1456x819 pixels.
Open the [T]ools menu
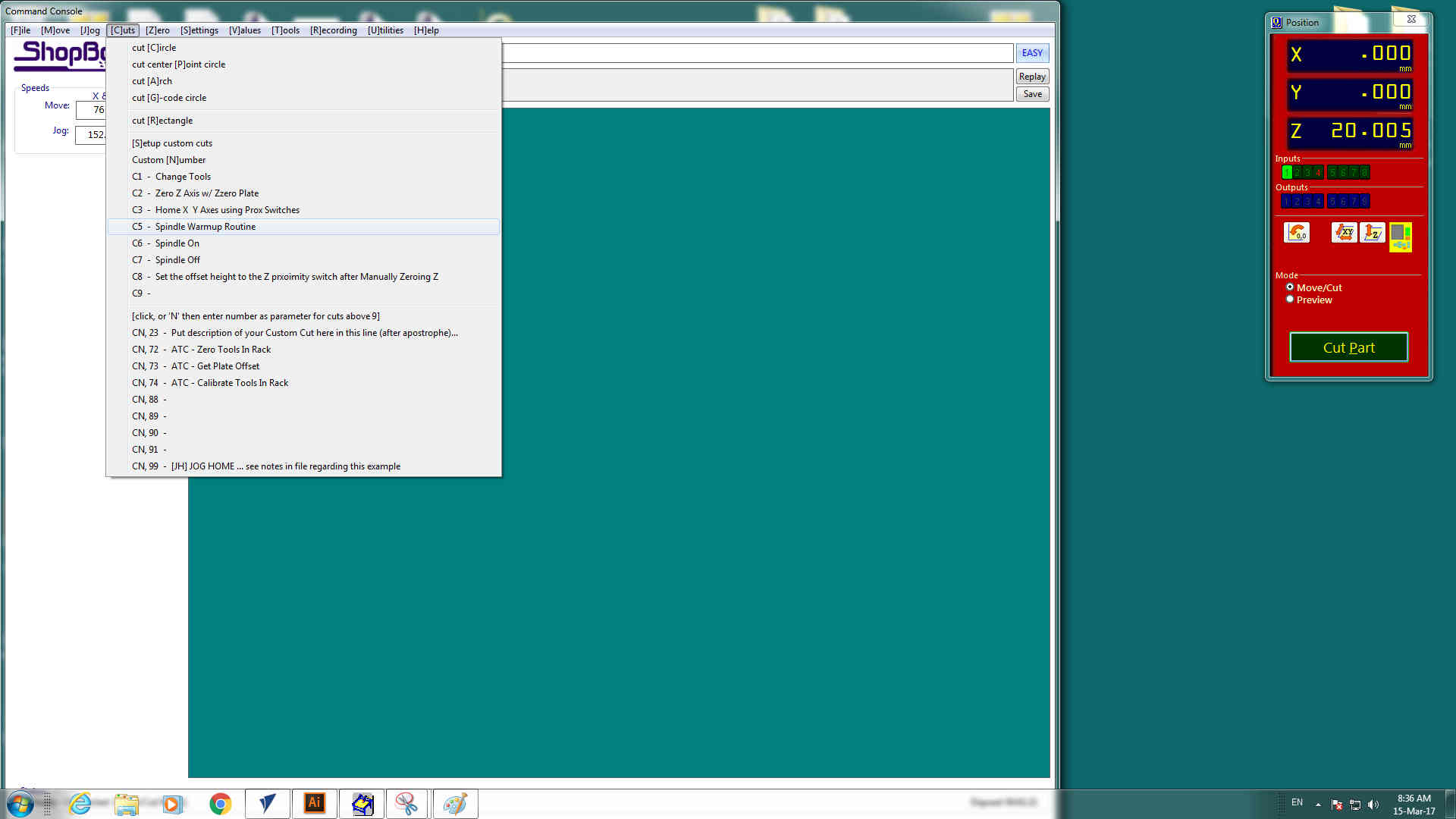[285, 30]
